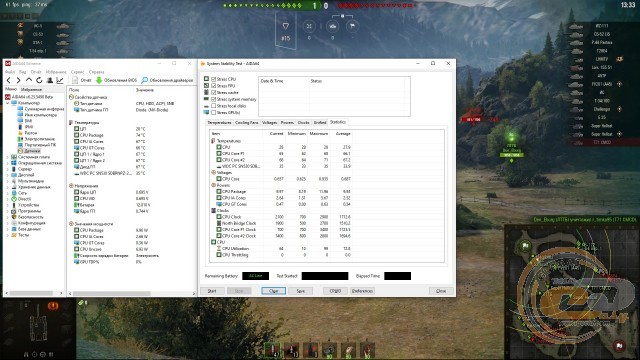Click the refresh icon in AIDA64 toolbar
Screen dimensions: 640x360
[x=39, y=80]
